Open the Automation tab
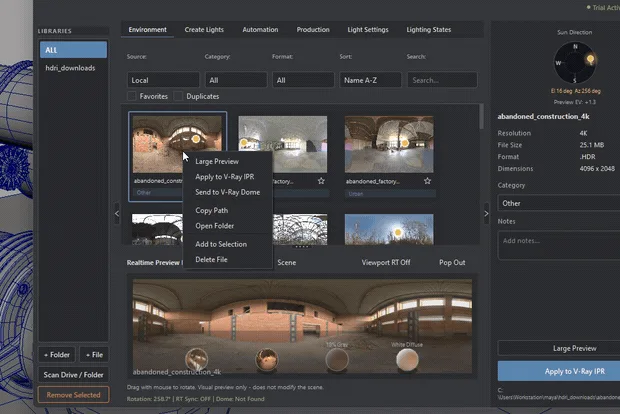Viewport: 620px width, 414px height. pyautogui.click(x=260, y=30)
